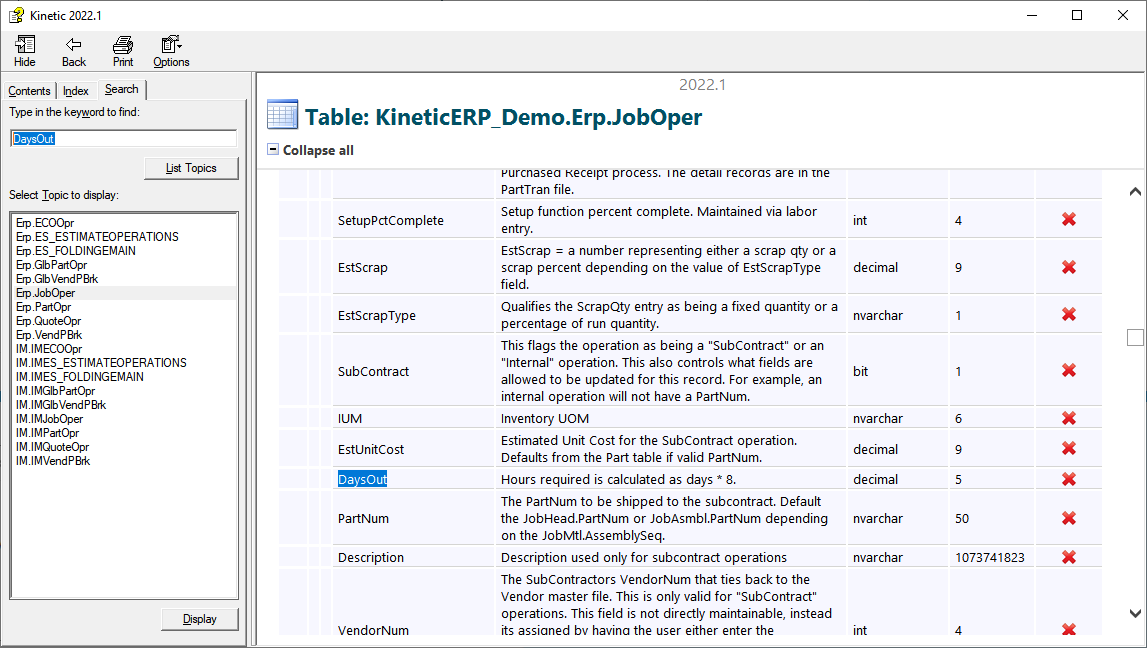
Task: Click red X icon in IUM row
Action: 1069,418
